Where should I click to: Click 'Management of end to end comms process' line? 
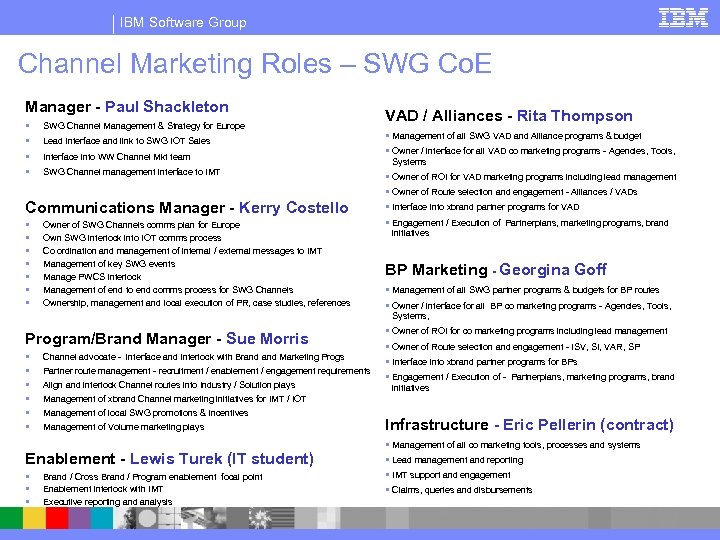pos(168,290)
